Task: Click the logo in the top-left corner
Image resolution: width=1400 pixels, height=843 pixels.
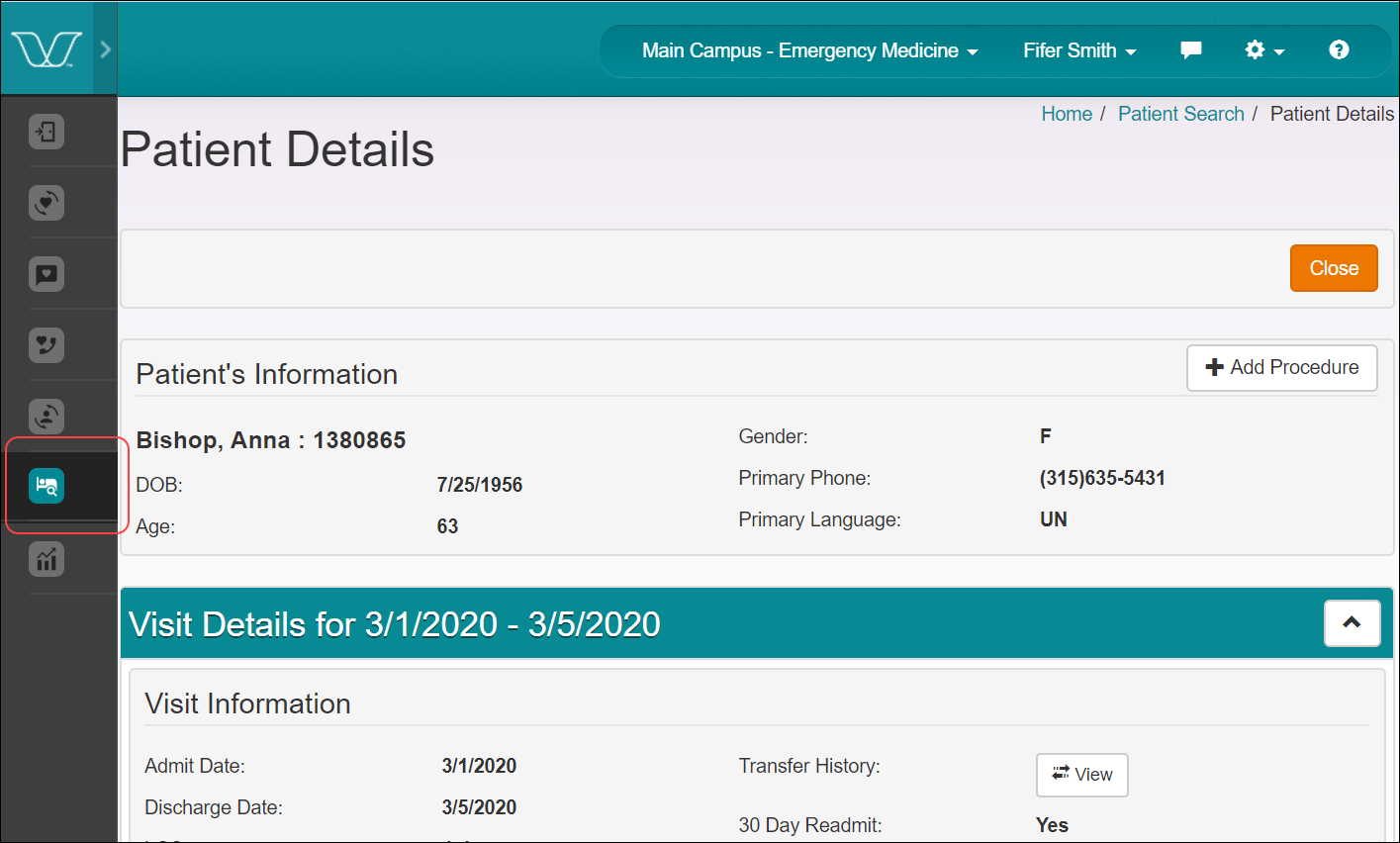Action: (x=47, y=49)
